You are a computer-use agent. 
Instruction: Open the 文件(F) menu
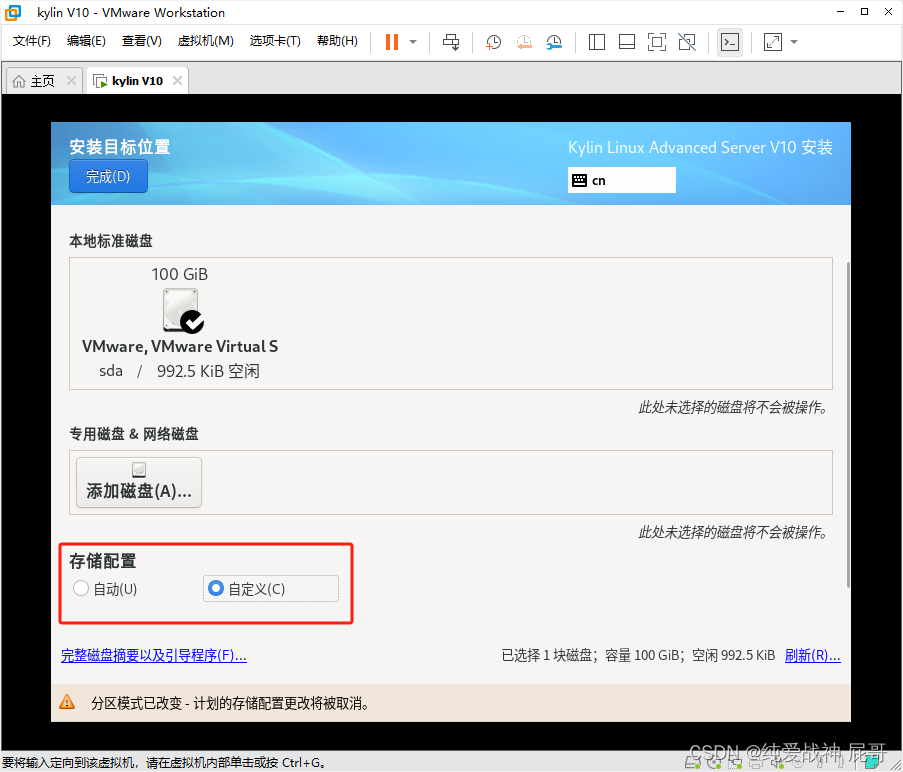click(x=32, y=41)
